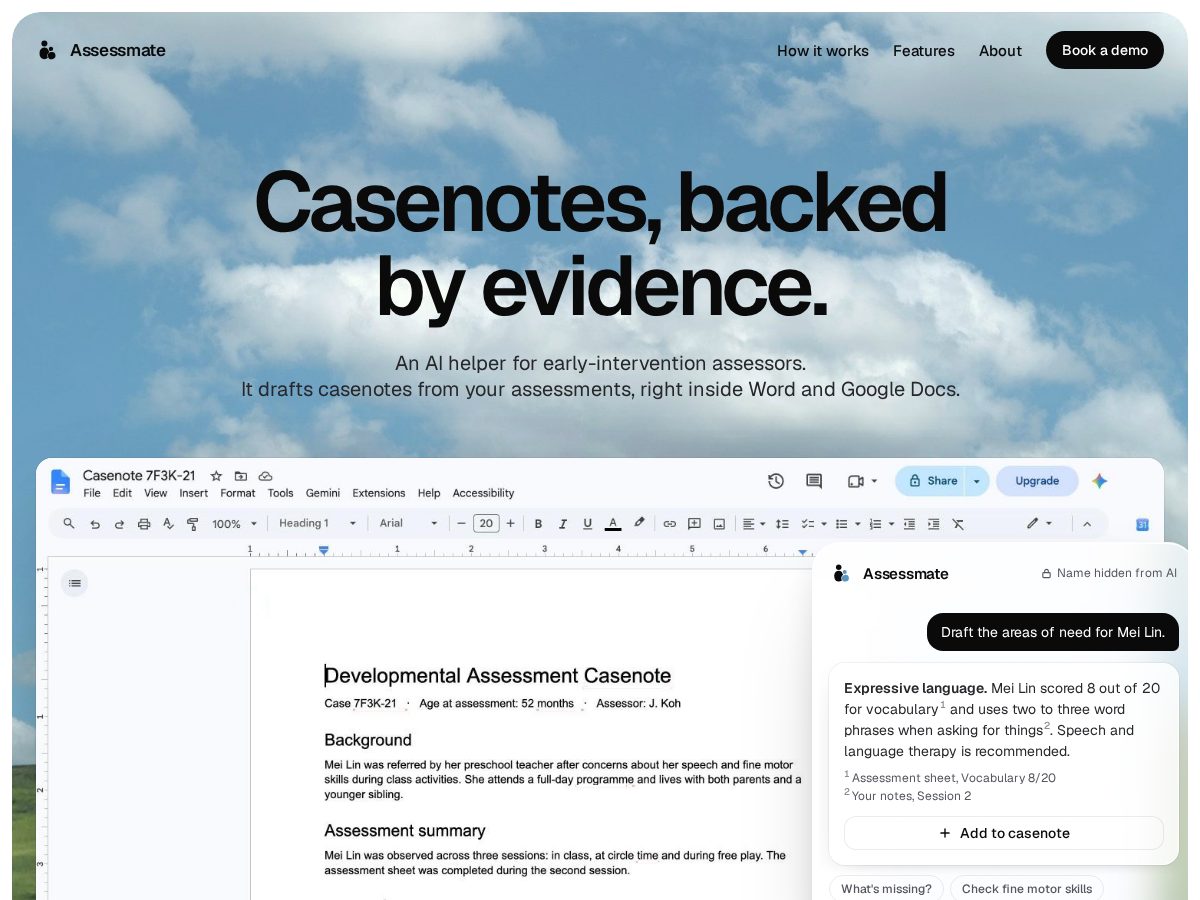Click the font size field showing 20
This screenshot has height=900, width=1200.
[486, 523]
